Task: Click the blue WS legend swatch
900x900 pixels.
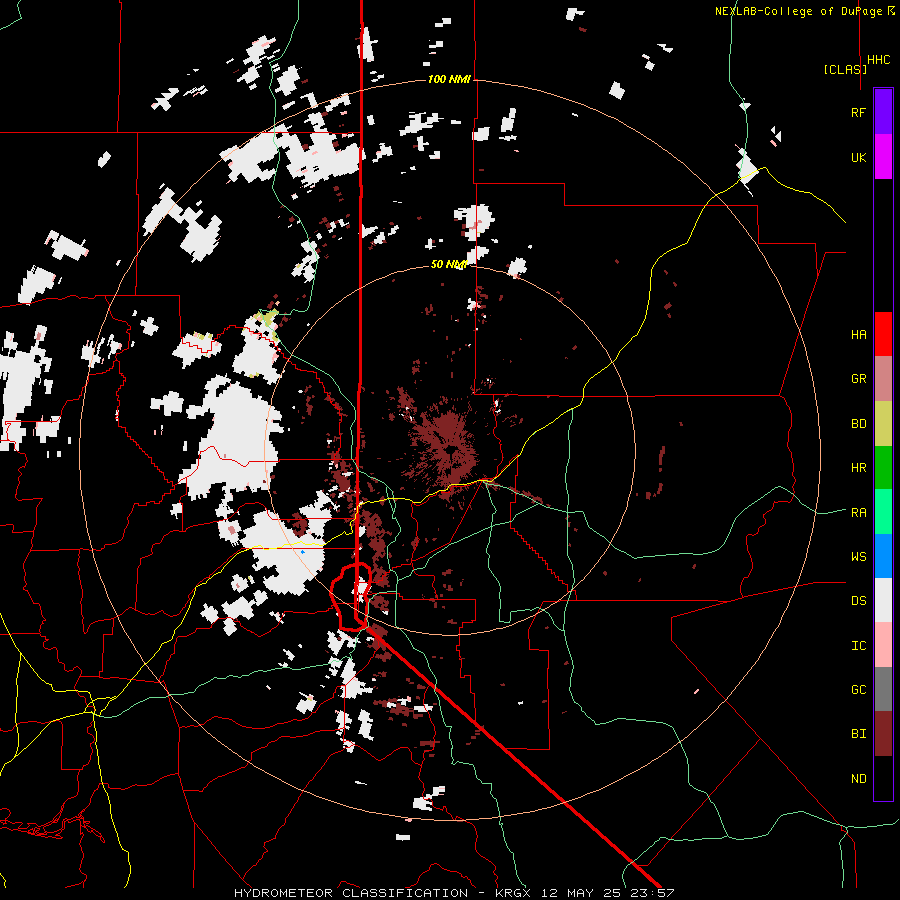Action: pyautogui.click(x=883, y=556)
